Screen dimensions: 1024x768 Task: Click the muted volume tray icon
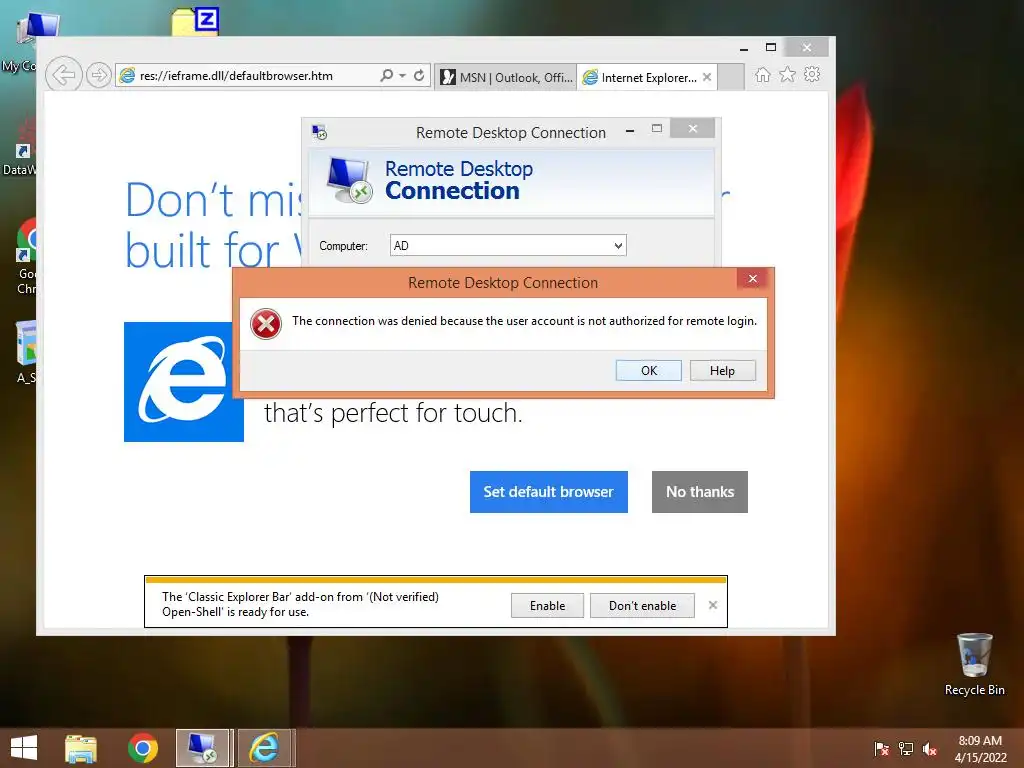[x=930, y=749]
